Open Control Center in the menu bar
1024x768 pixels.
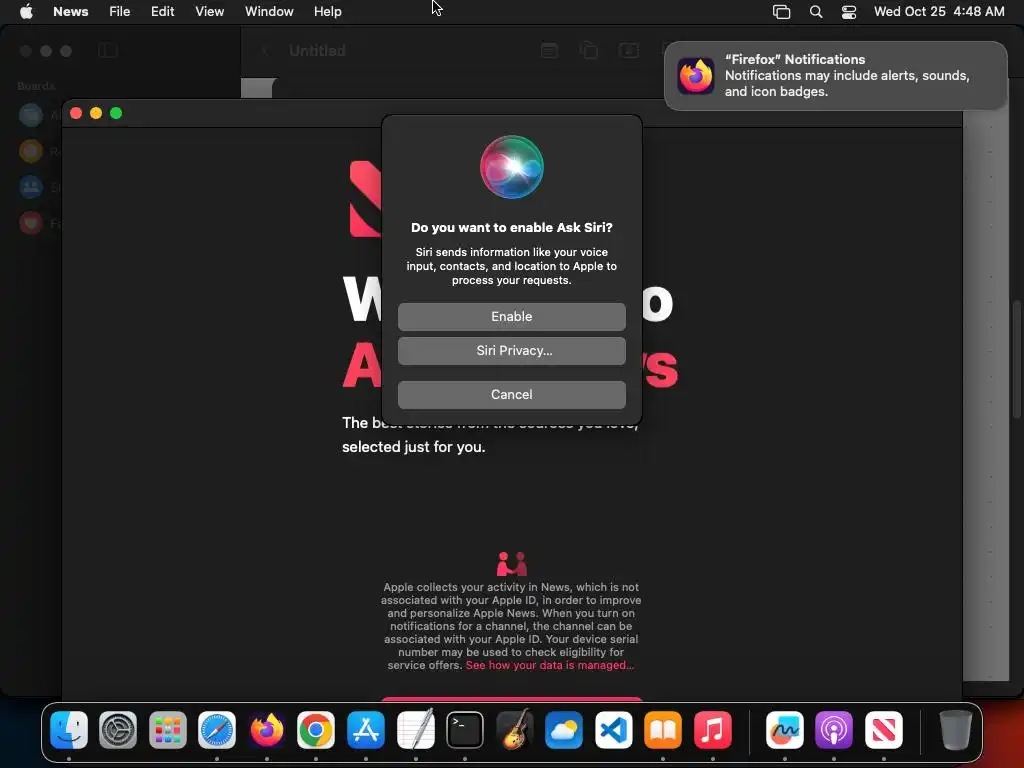coord(848,11)
